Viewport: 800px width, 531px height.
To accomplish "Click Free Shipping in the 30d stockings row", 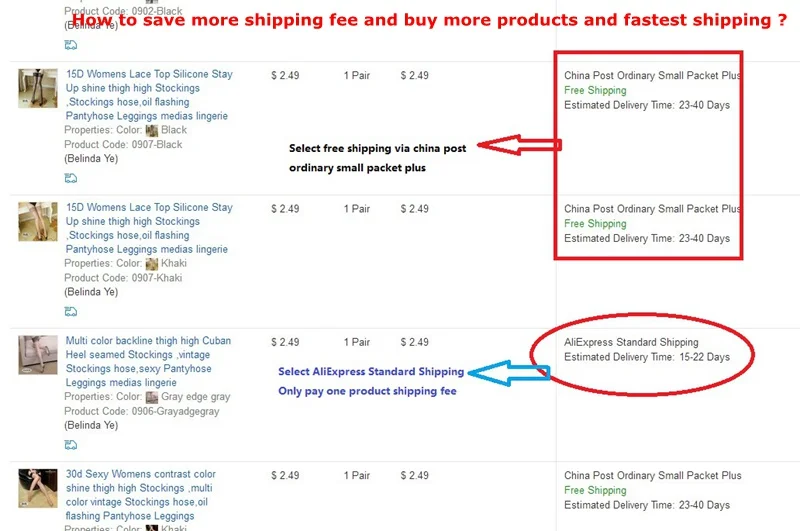I will [595, 491].
